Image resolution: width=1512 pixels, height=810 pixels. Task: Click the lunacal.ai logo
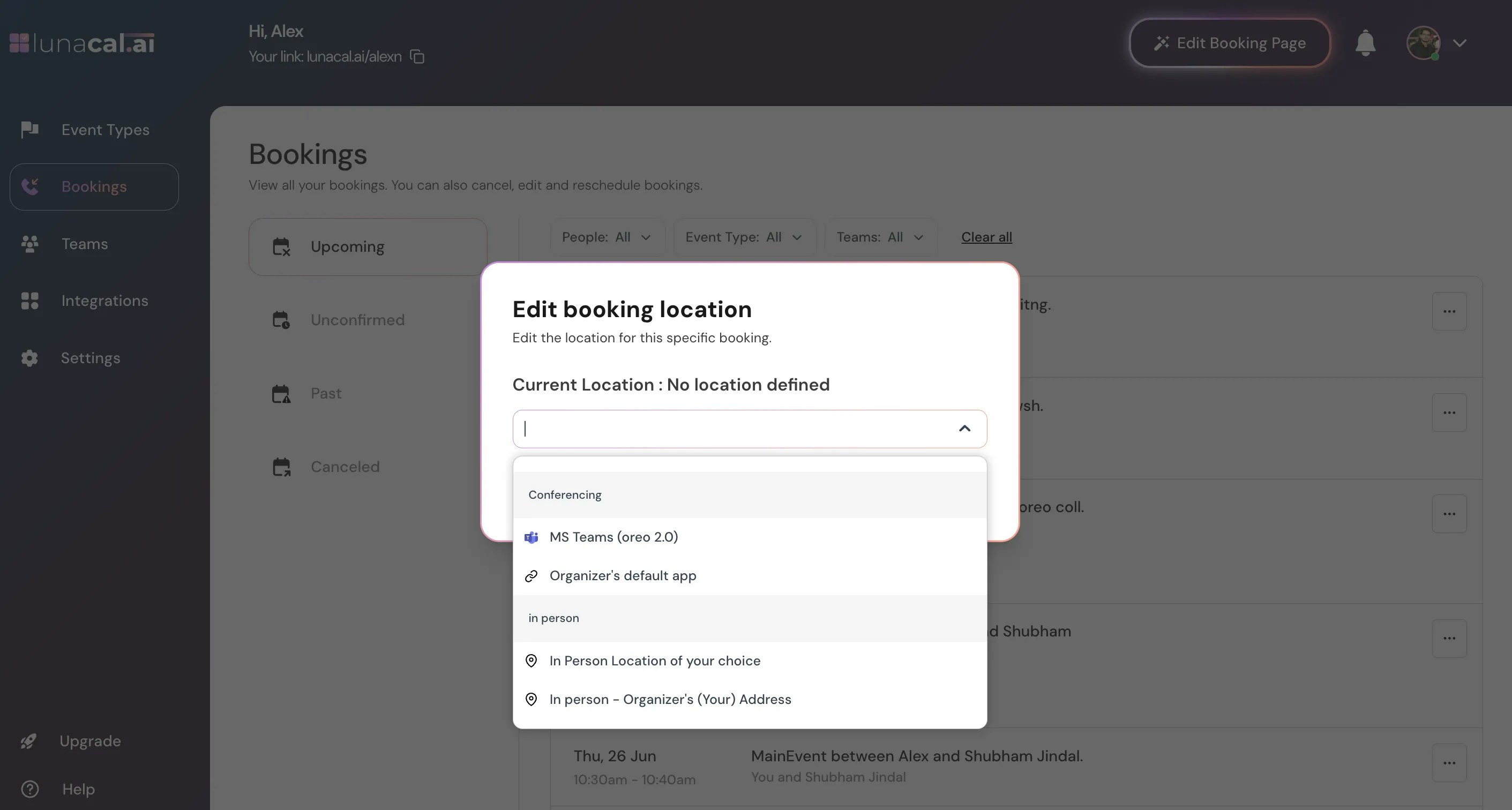click(x=82, y=43)
